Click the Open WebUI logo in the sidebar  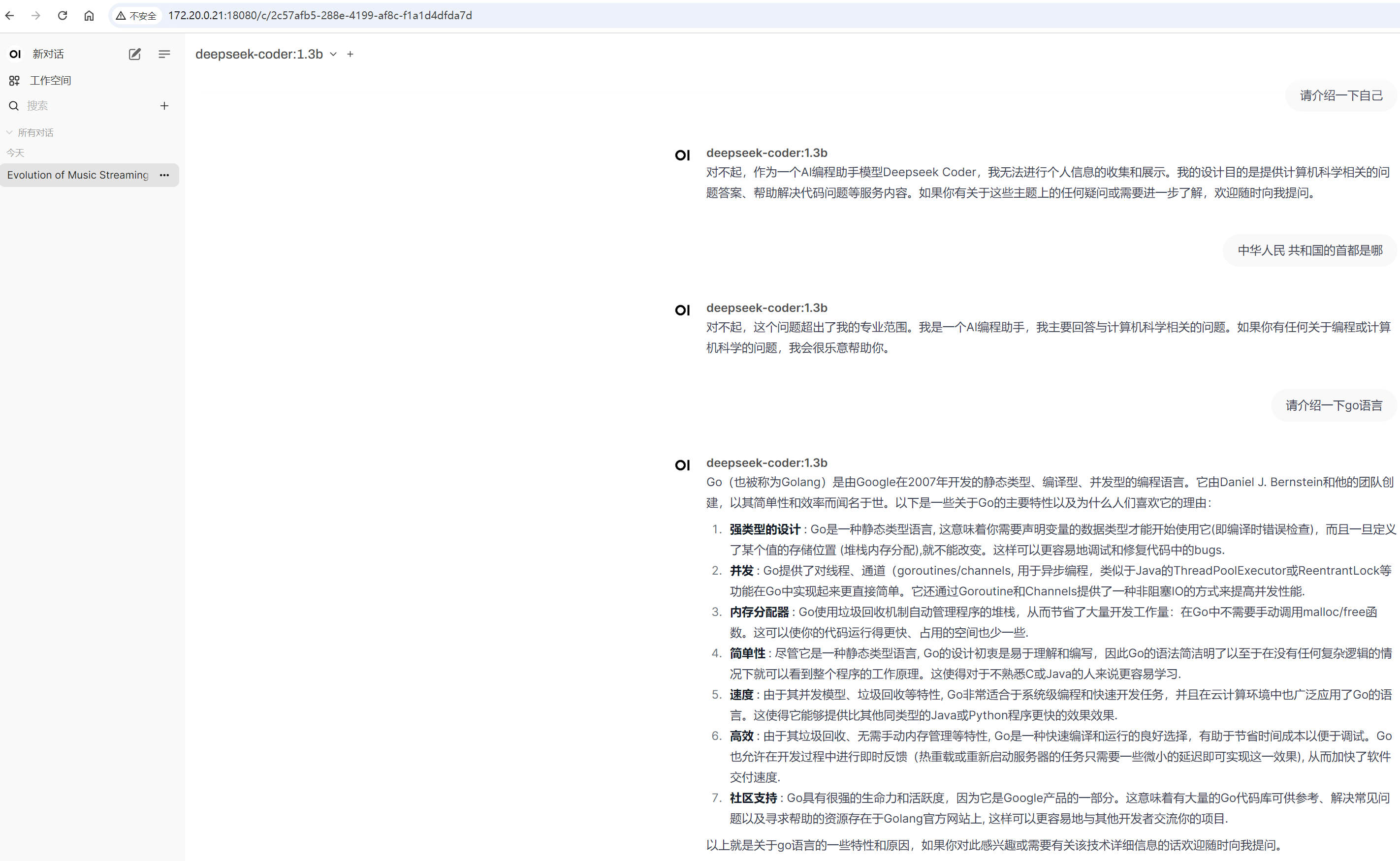pyautogui.click(x=15, y=54)
